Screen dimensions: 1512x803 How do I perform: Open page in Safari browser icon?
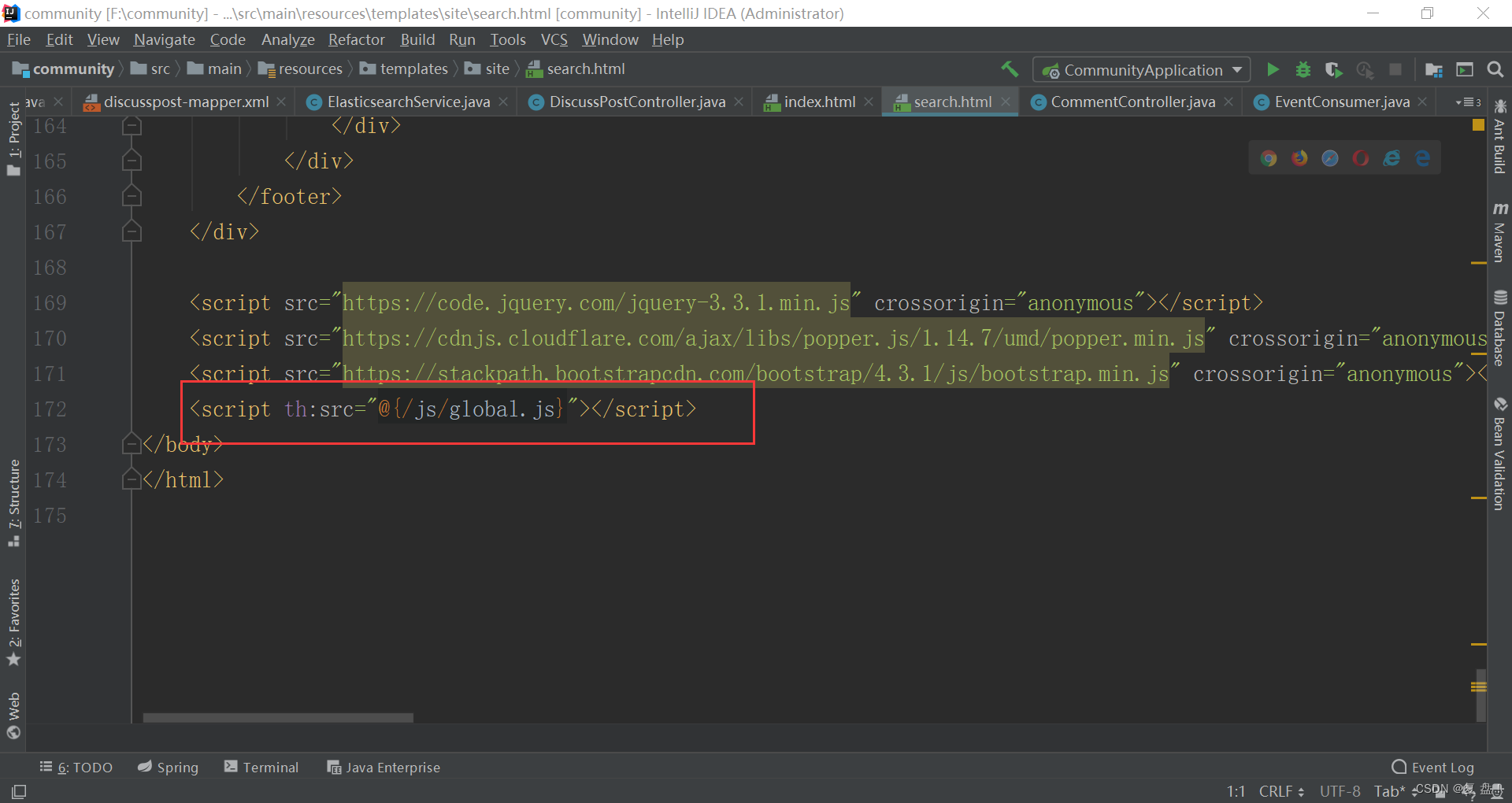[x=1330, y=158]
